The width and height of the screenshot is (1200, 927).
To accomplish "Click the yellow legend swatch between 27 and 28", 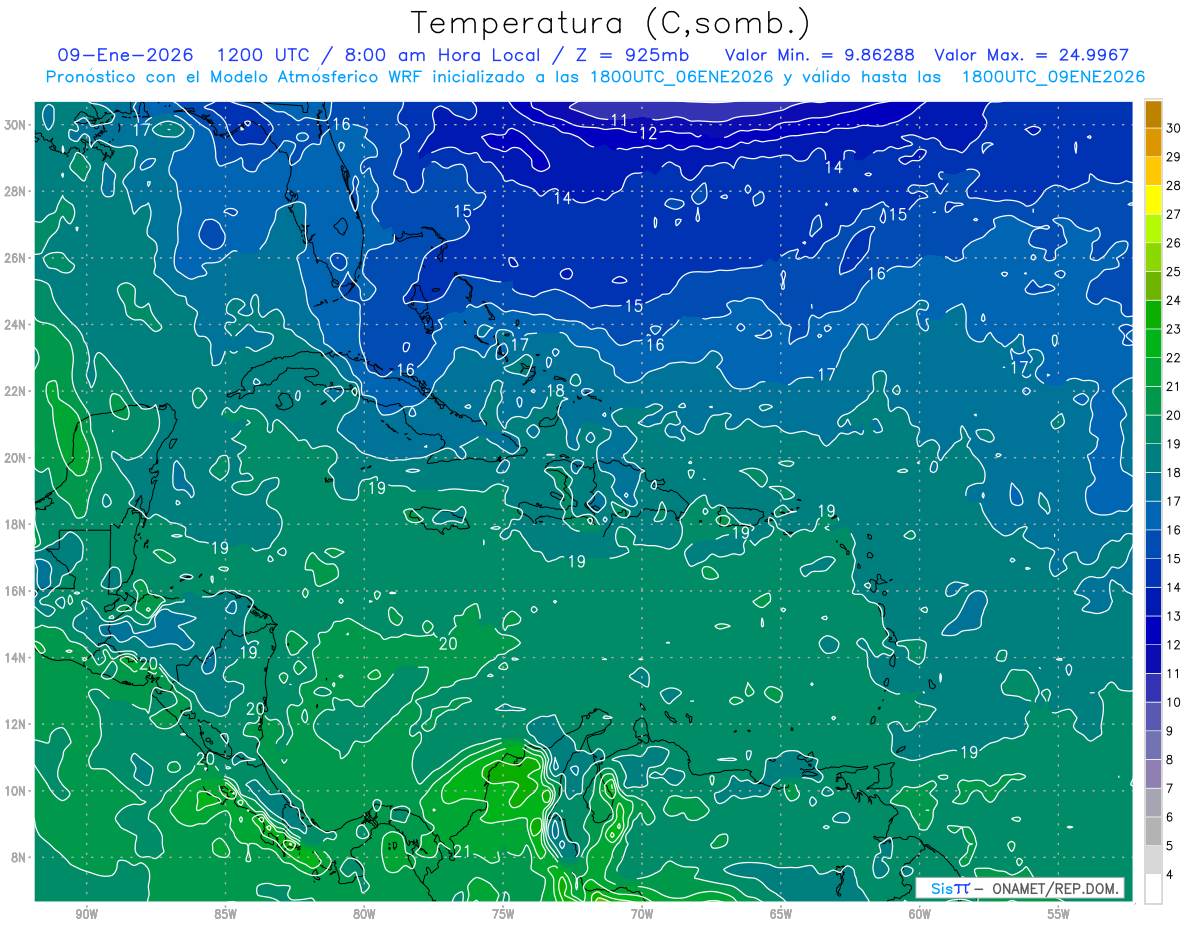I will click(1154, 200).
